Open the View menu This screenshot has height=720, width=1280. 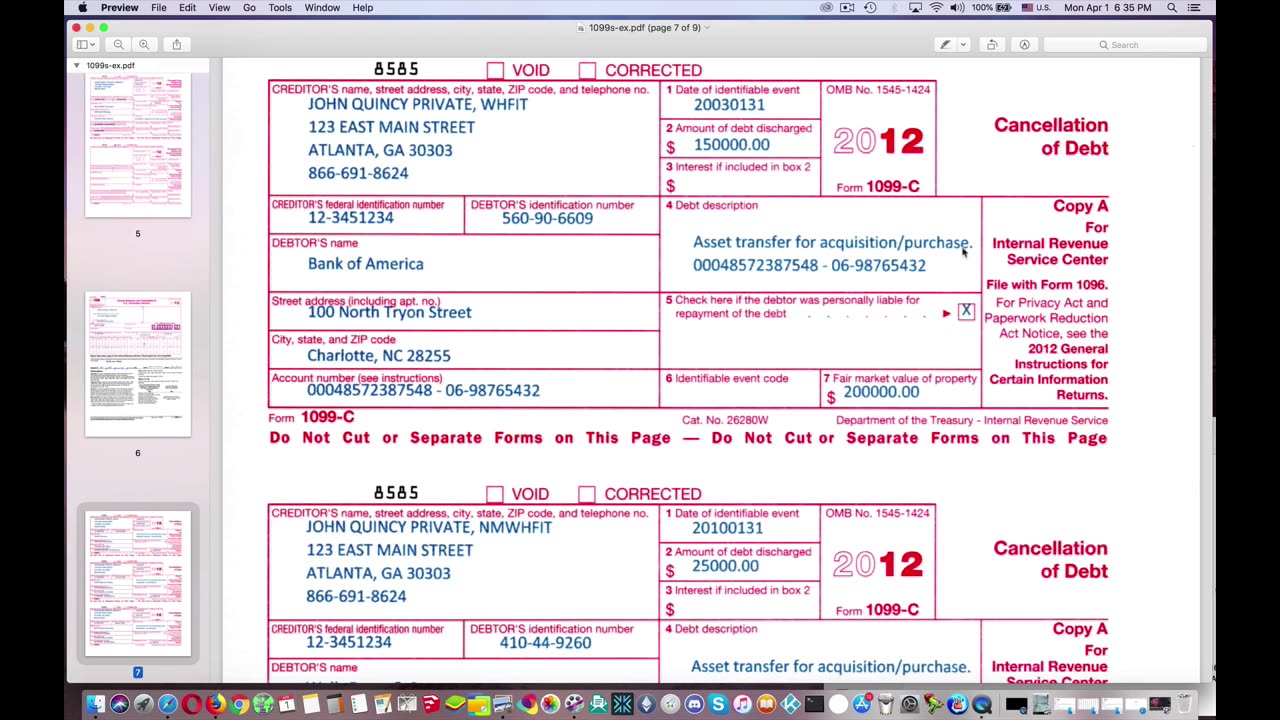[x=219, y=8]
